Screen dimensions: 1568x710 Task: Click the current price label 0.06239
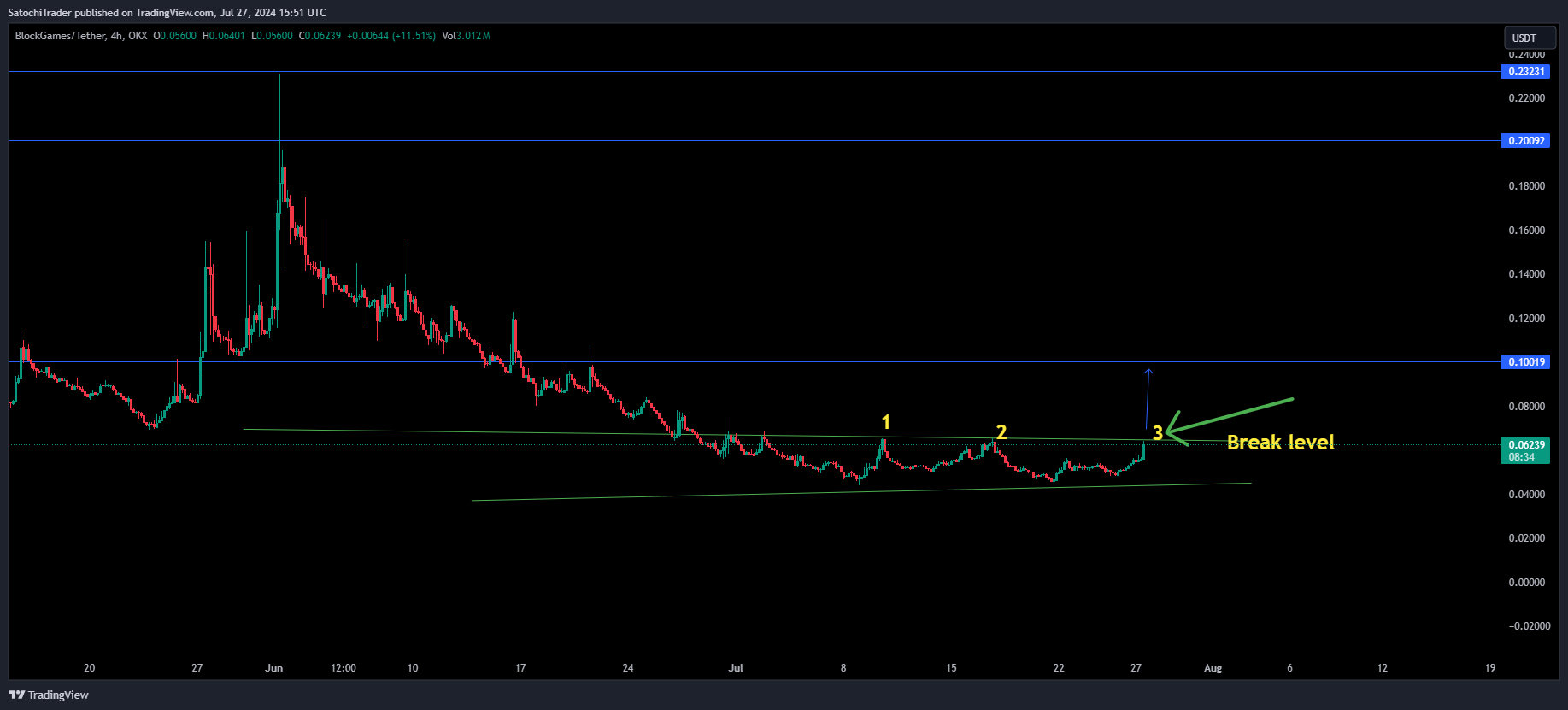(1526, 445)
